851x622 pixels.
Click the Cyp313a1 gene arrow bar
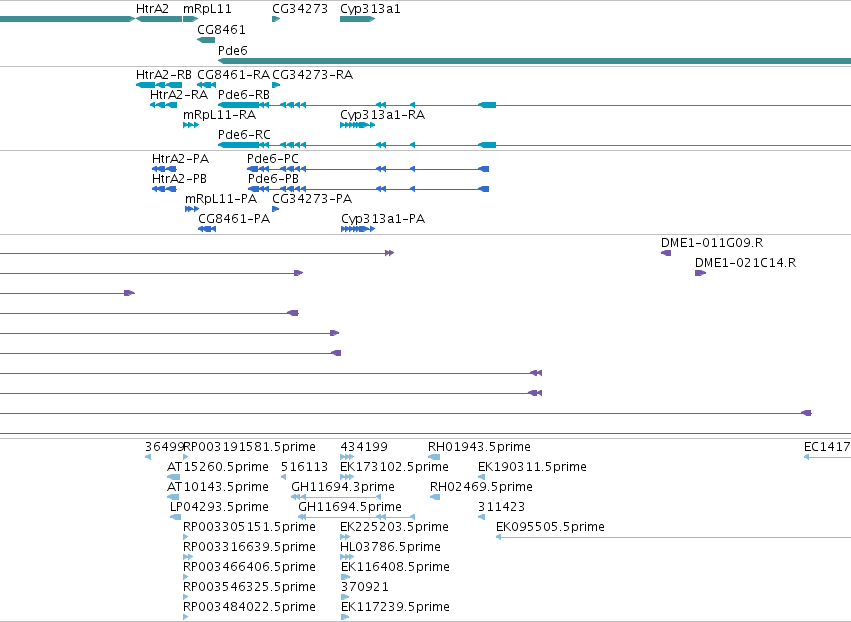coord(358,19)
